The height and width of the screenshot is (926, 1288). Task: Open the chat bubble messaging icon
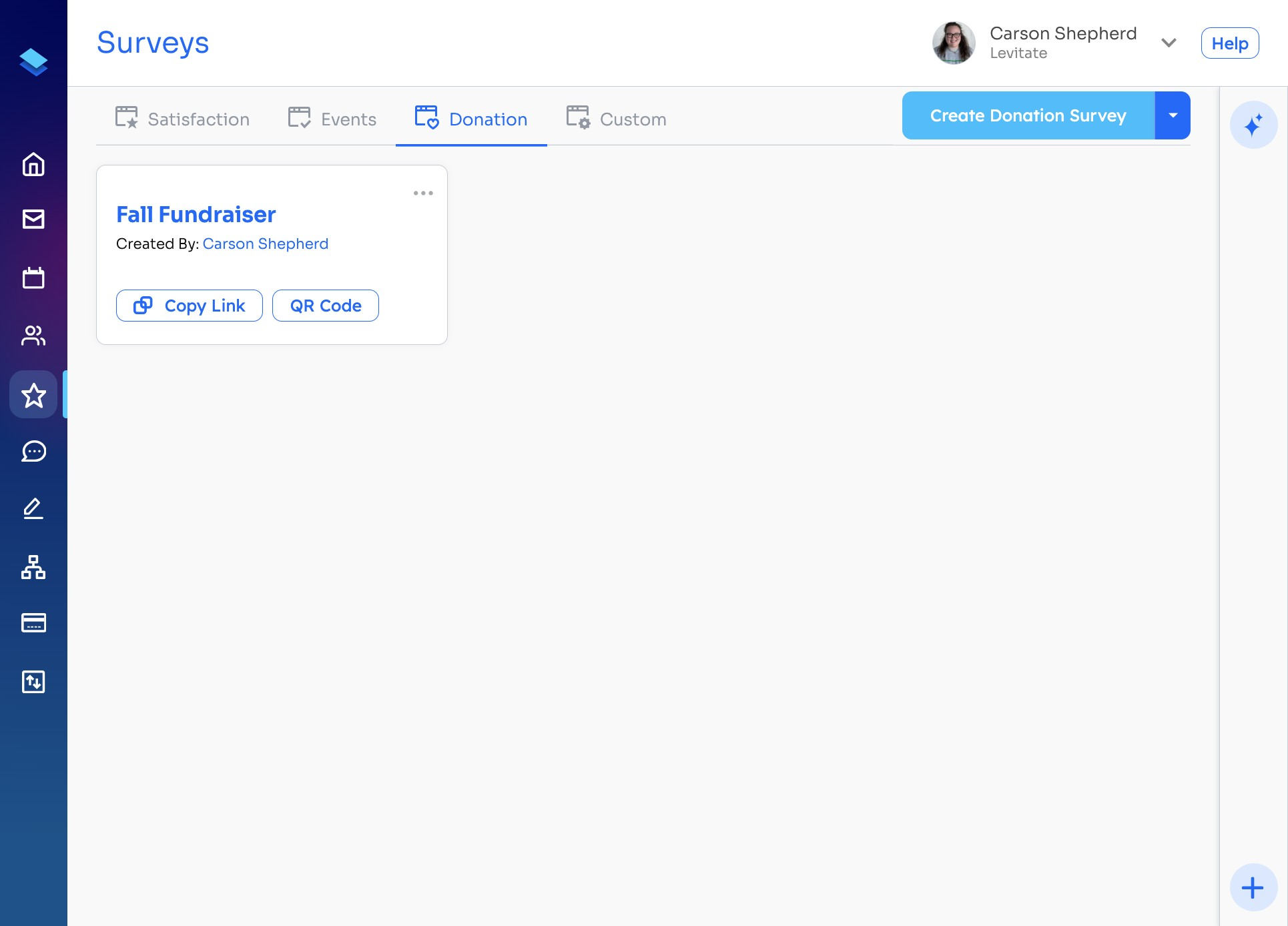pos(33,452)
